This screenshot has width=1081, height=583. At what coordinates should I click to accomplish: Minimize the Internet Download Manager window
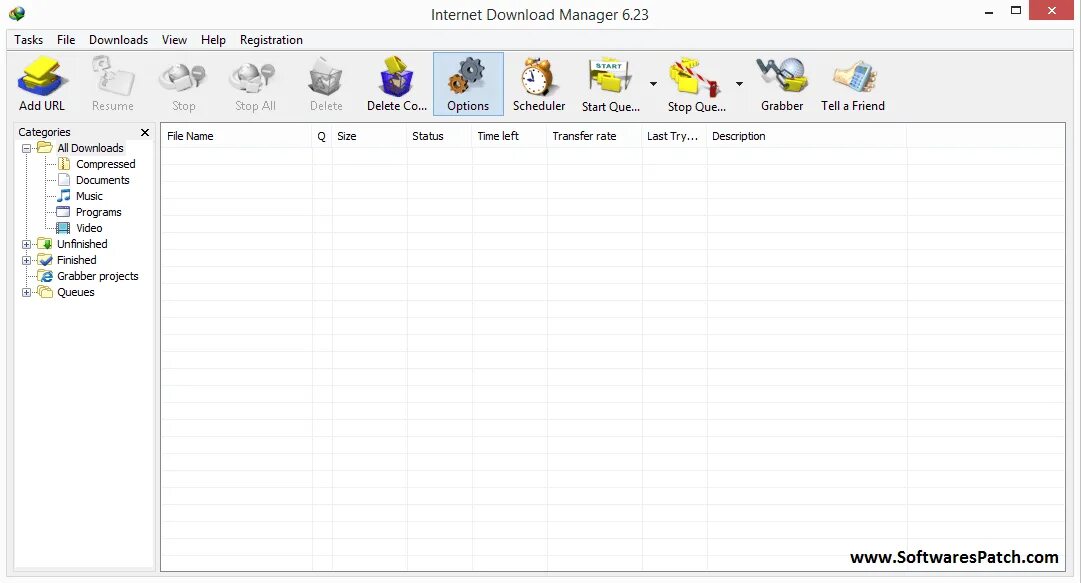tap(989, 12)
